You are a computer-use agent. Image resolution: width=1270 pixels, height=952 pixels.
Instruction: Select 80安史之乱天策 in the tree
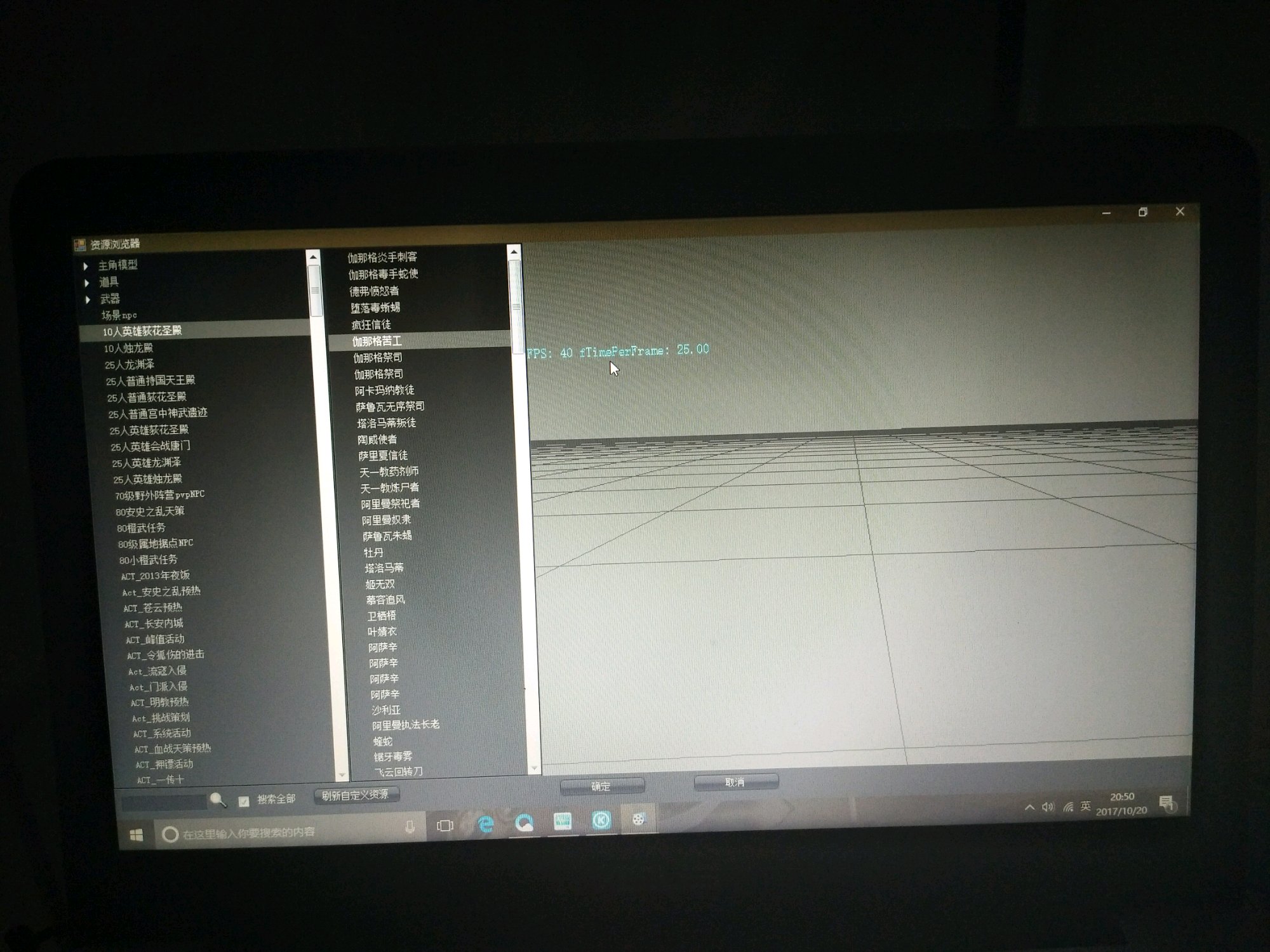150,512
